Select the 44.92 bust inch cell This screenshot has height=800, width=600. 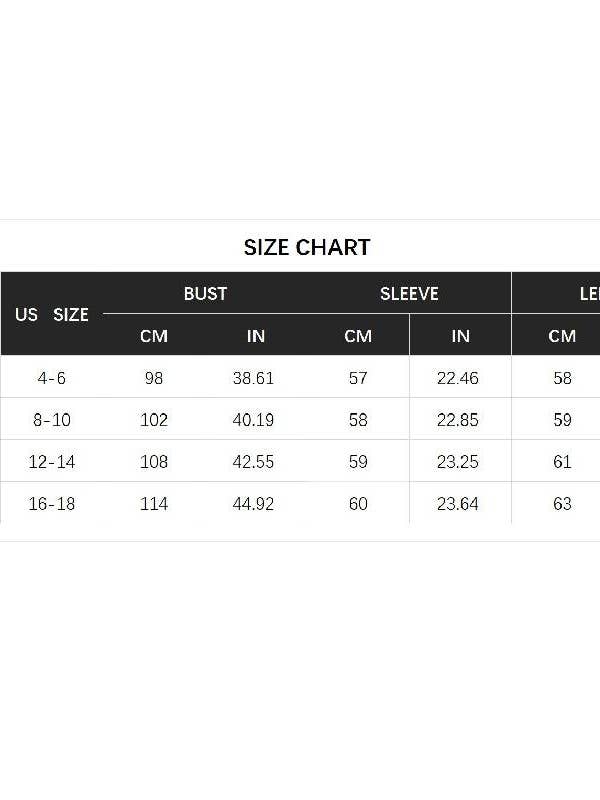point(254,504)
